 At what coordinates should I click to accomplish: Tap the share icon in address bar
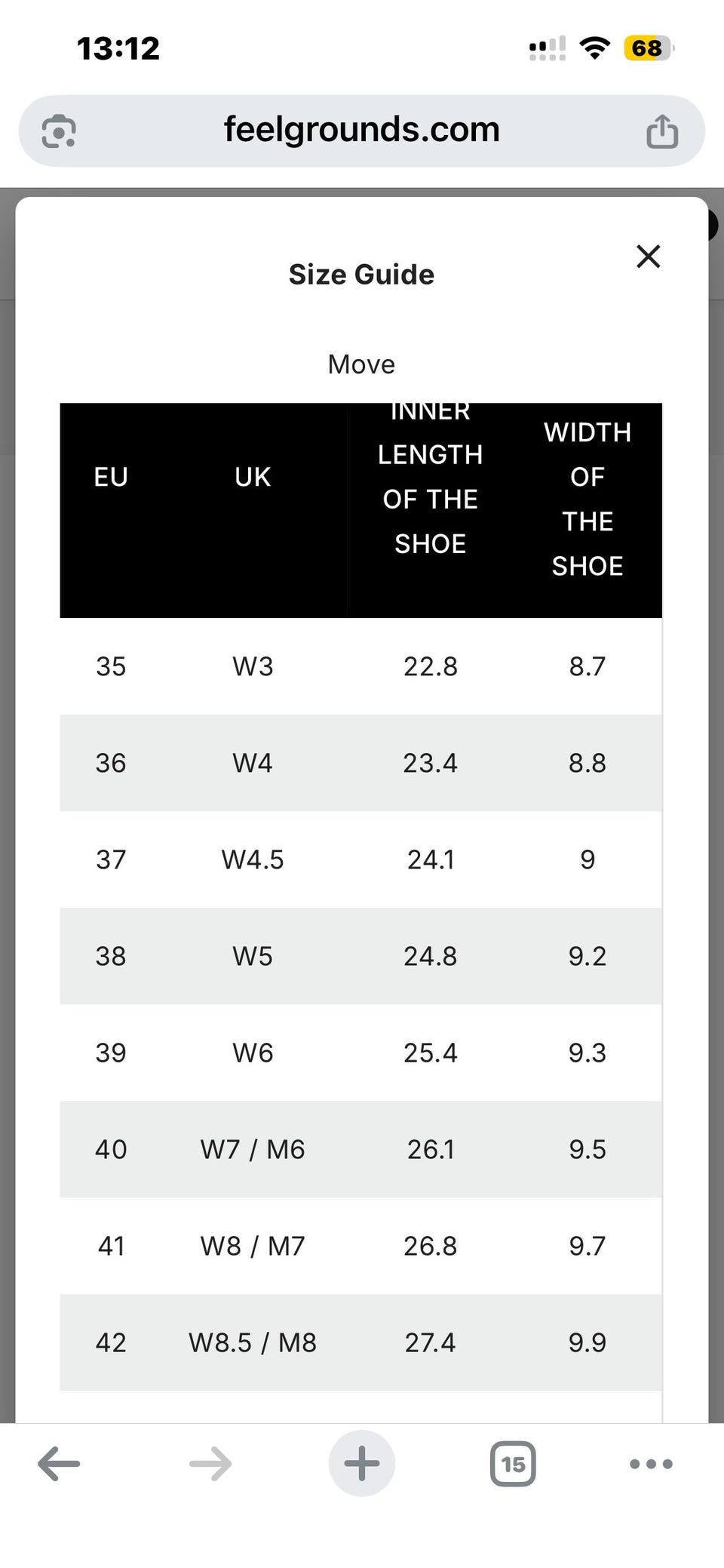click(662, 131)
